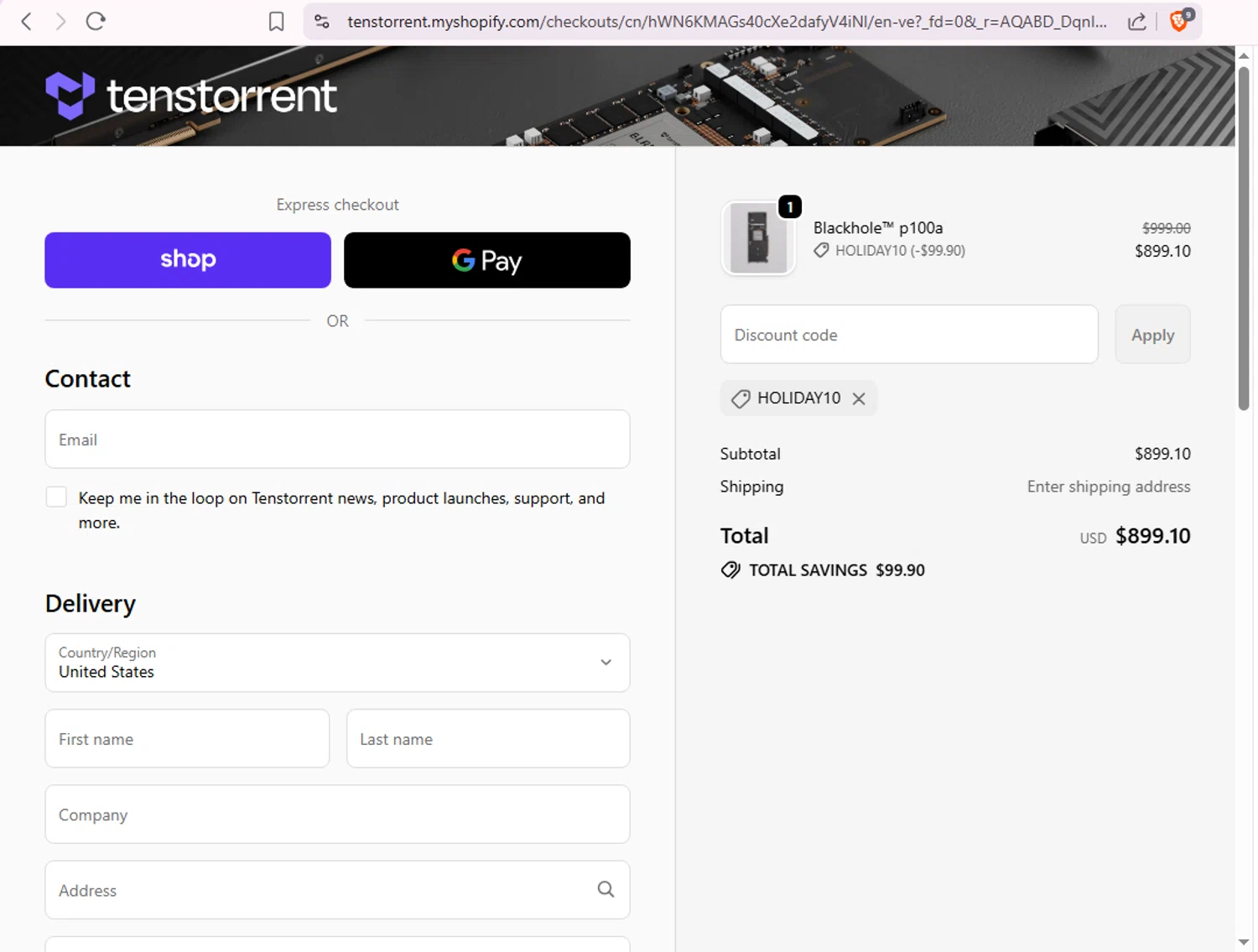1258x952 pixels.
Task: Click the struck-through $999.00 price
Action: [1167, 228]
